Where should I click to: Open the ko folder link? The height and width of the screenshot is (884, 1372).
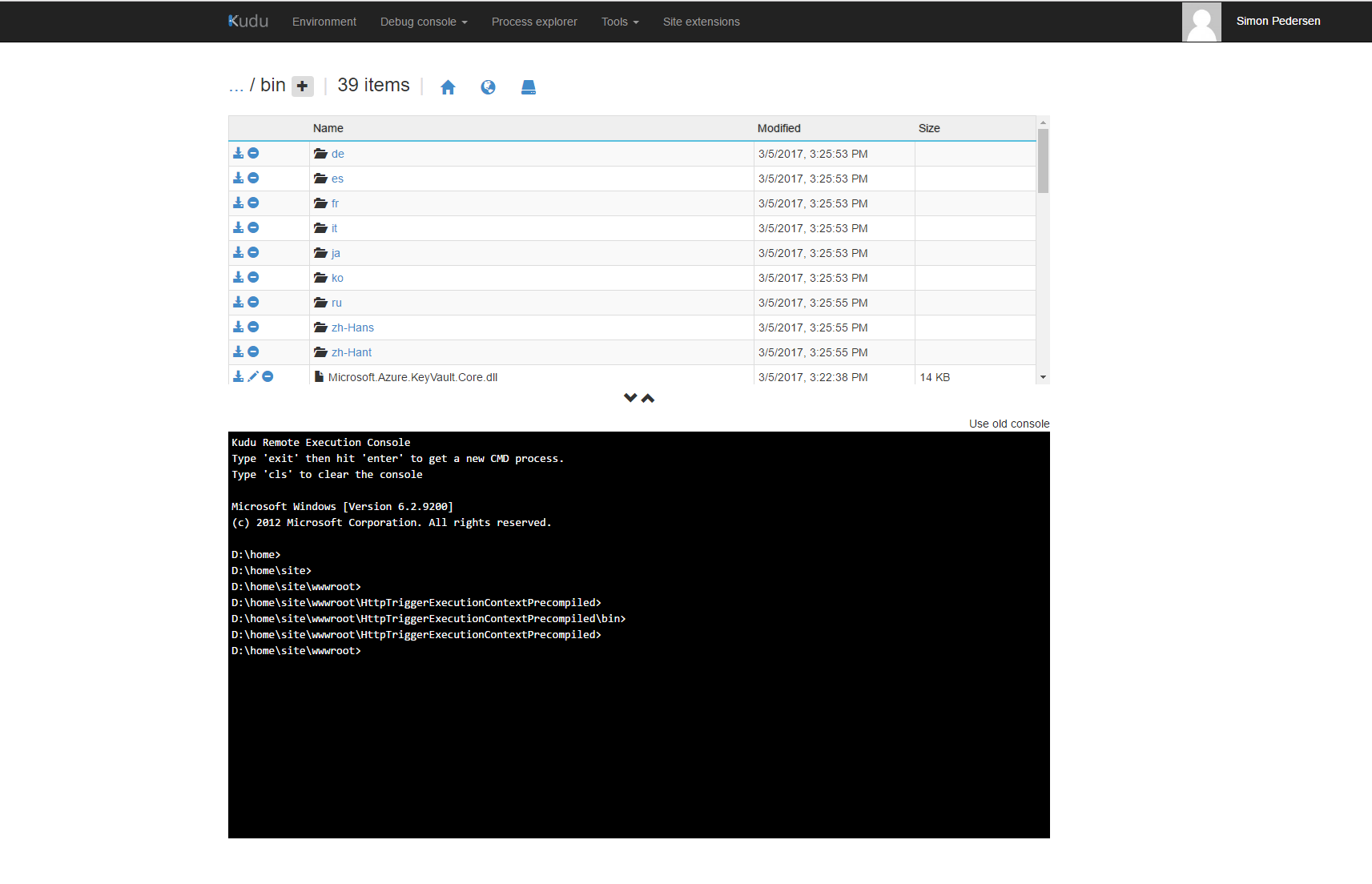click(337, 278)
